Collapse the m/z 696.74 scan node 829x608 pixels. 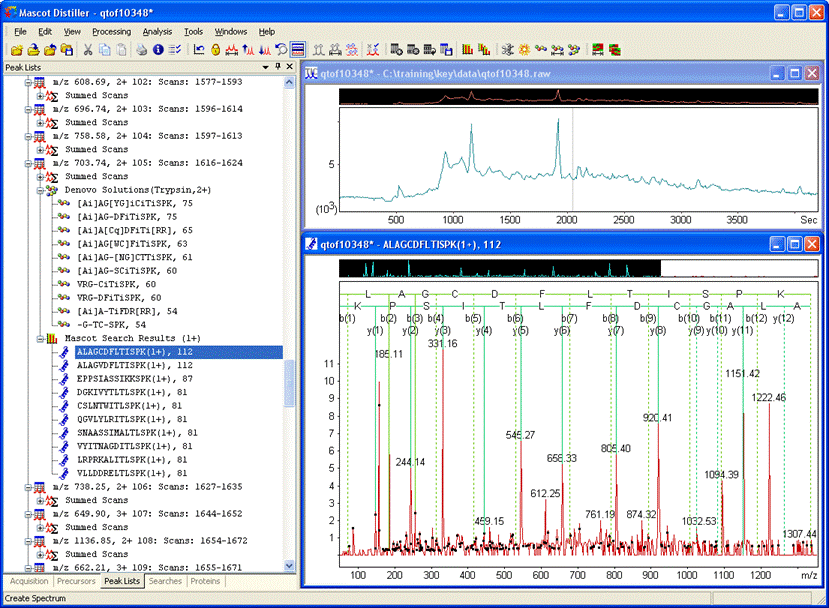pyautogui.click(x=28, y=109)
